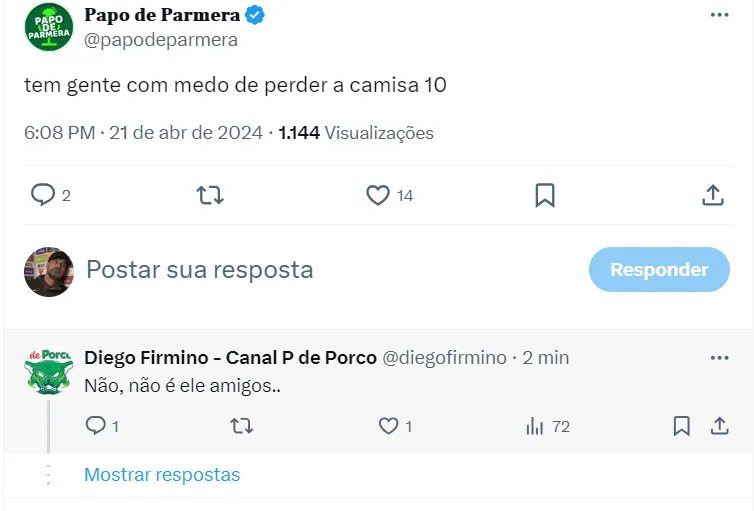754x511 pixels.
Task: Bookmark the main tweet
Action: tap(545, 195)
